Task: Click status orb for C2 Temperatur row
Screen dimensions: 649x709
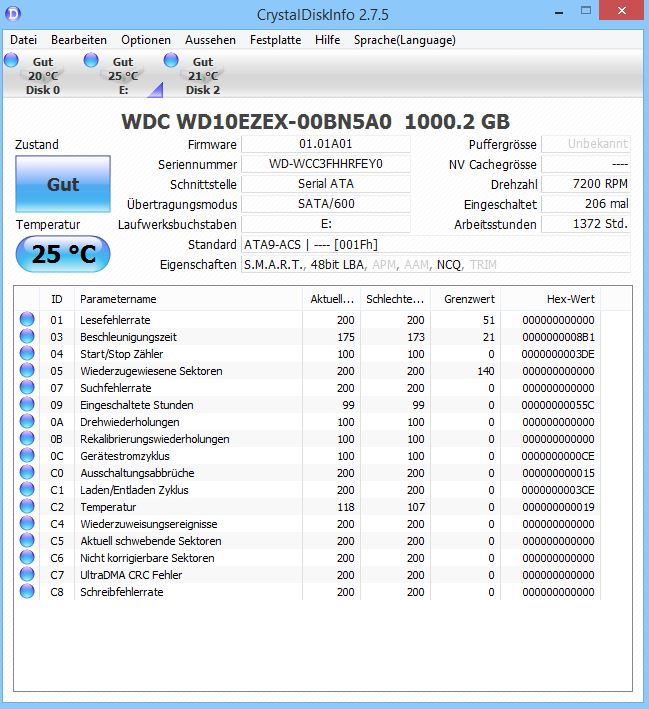Action: tap(27, 506)
